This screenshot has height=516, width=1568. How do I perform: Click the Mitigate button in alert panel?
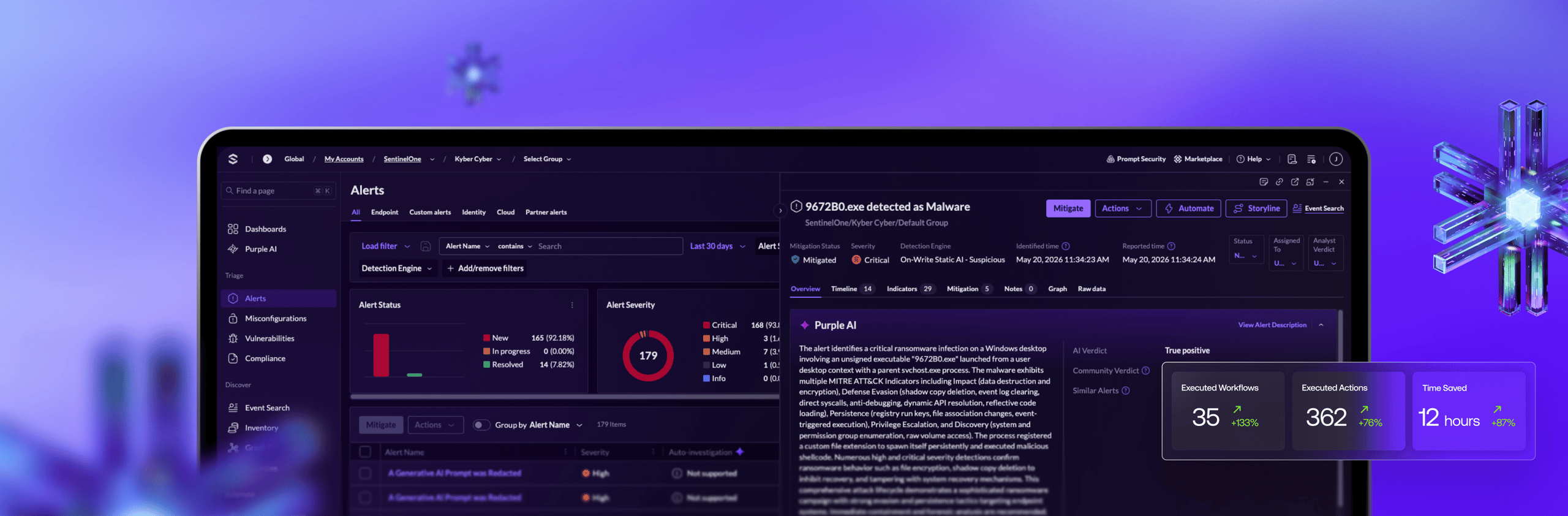(x=1068, y=208)
